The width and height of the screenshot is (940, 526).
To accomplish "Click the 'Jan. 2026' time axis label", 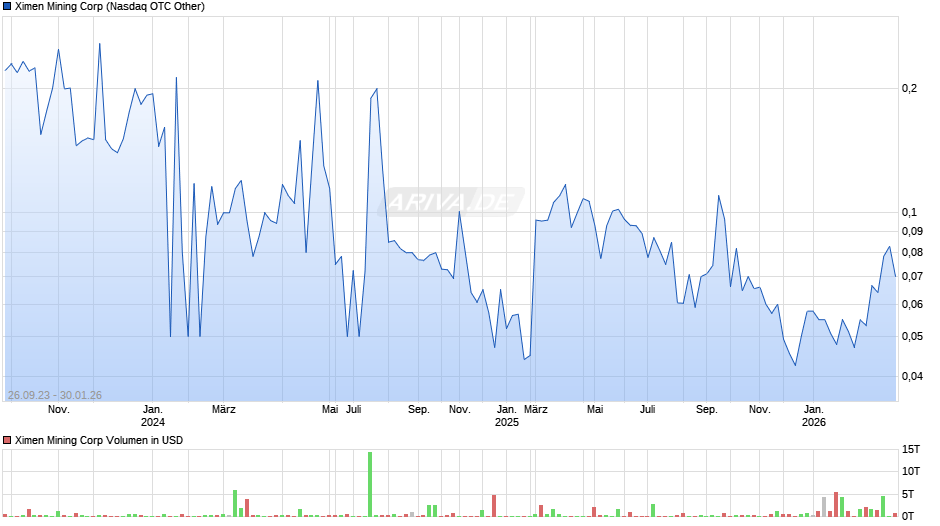I will click(814, 416).
